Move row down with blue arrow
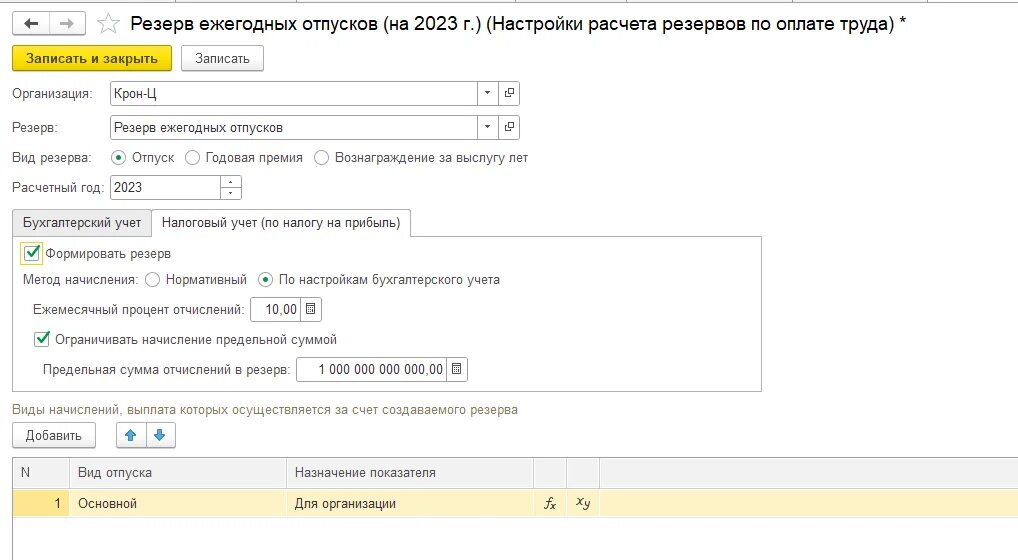Viewport: 1018px width, 560px height. tap(160, 435)
